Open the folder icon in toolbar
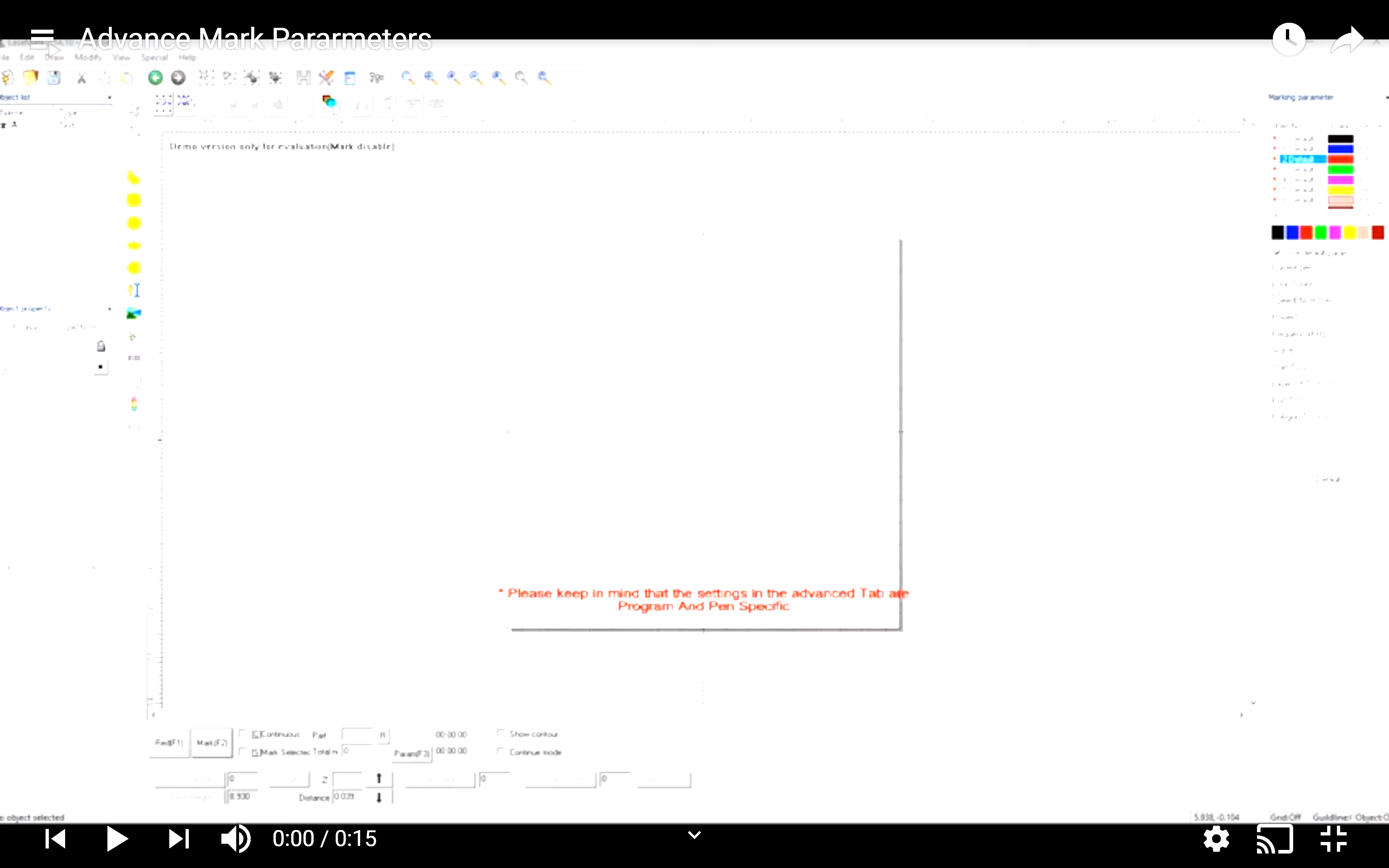The height and width of the screenshot is (868, 1389). pyautogui.click(x=30, y=77)
